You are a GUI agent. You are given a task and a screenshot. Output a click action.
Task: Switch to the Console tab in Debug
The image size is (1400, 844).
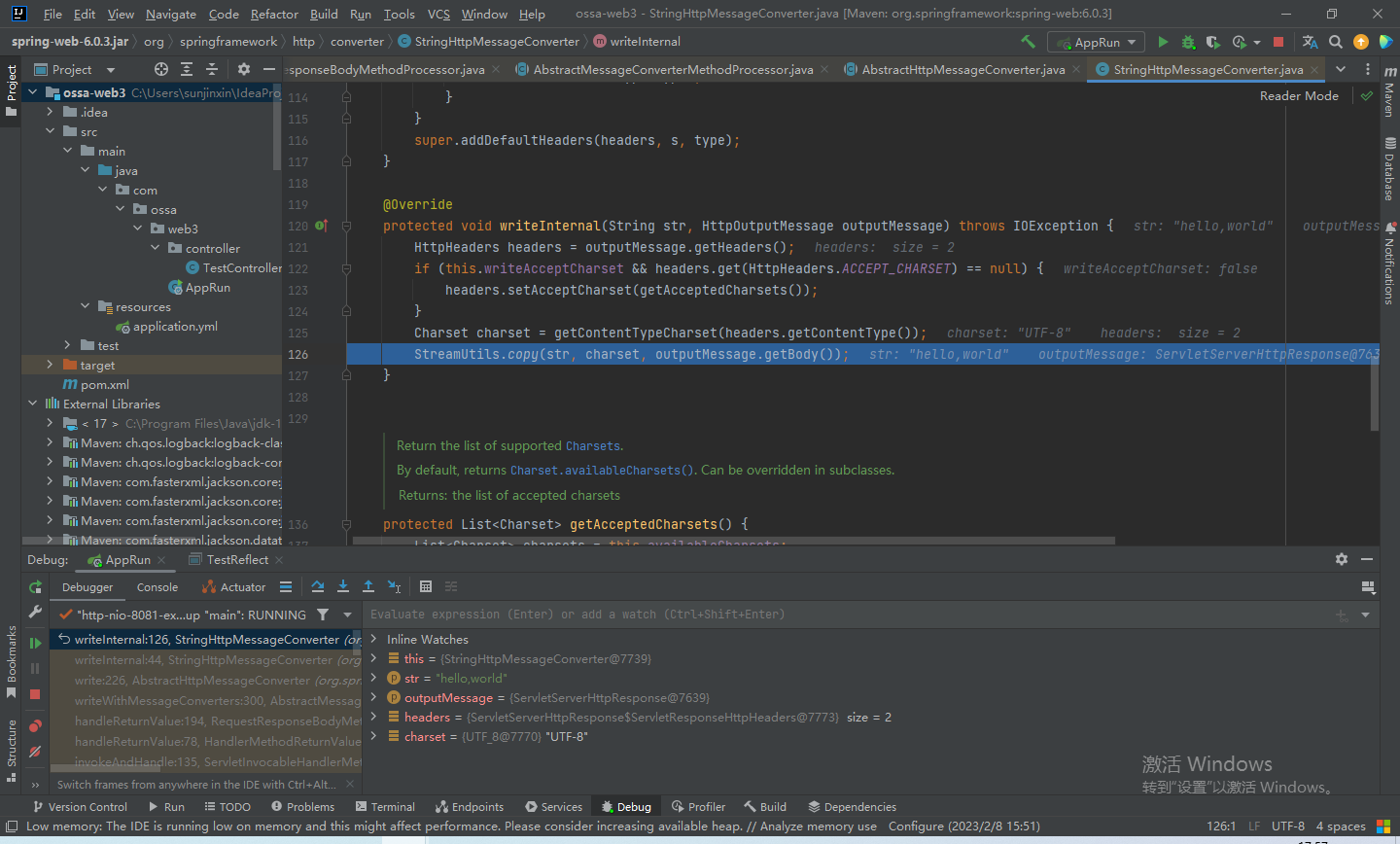click(x=157, y=586)
